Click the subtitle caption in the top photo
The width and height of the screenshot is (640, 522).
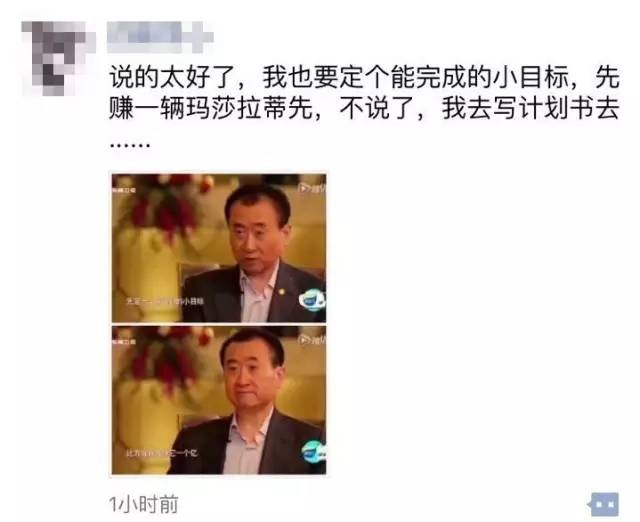click(165, 302)
